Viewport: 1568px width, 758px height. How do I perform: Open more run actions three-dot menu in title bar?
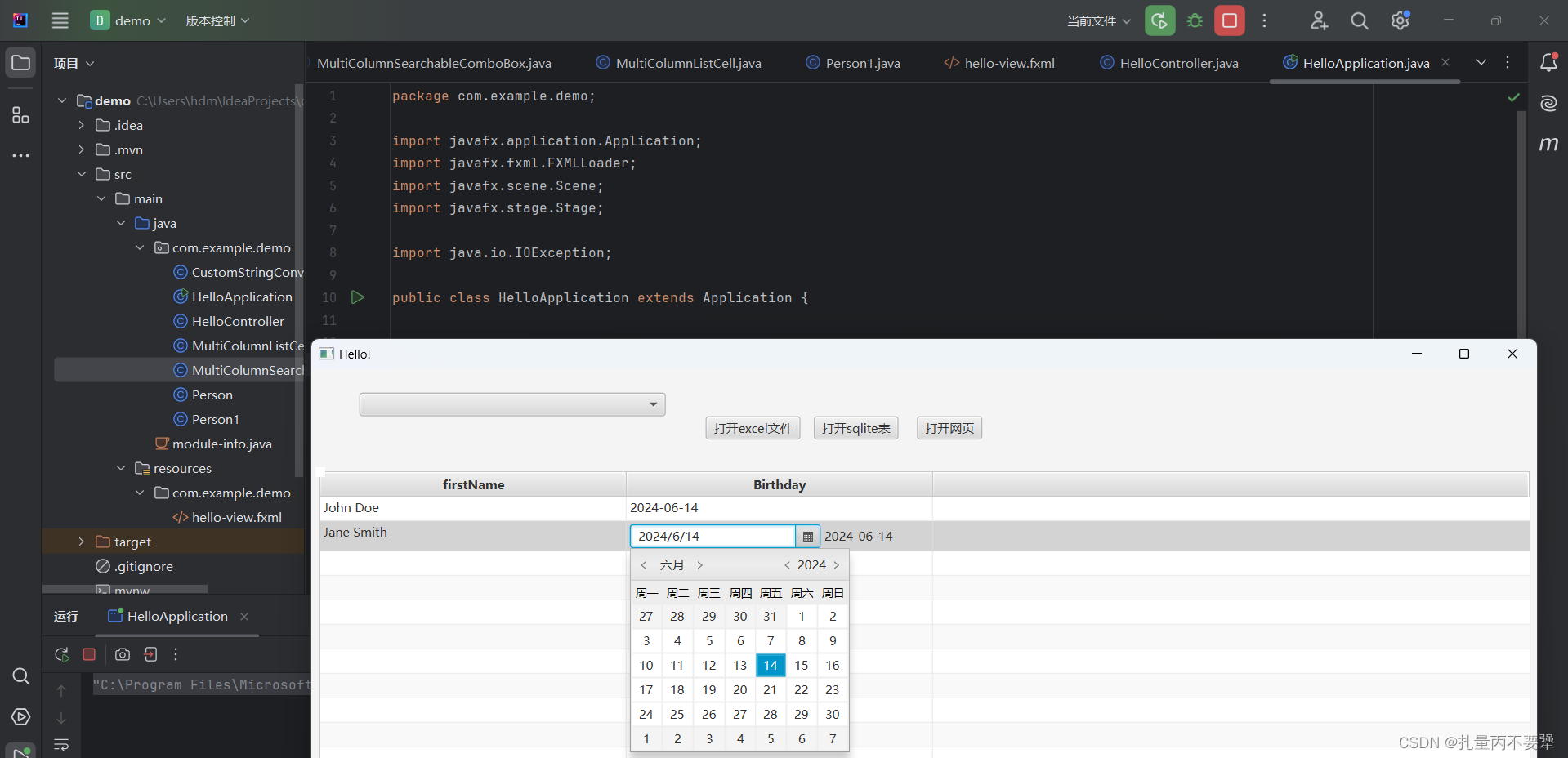tap(1264, 20)
